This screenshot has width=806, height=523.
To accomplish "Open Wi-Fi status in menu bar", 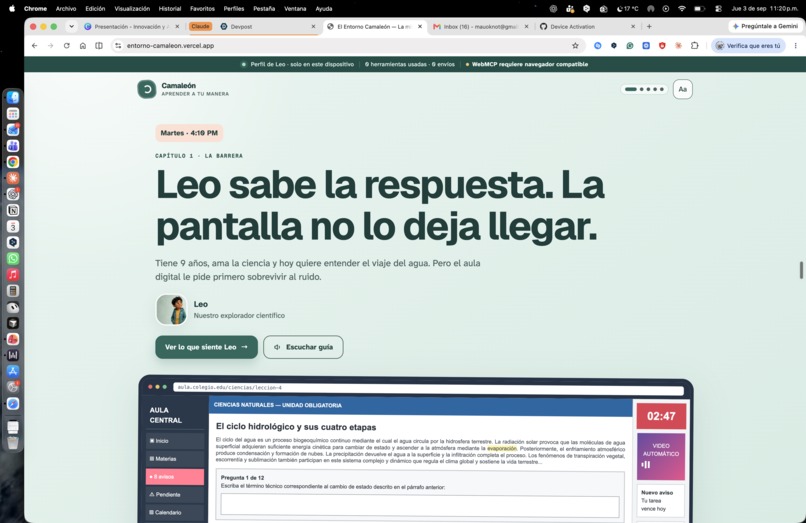I will (682, 9).
